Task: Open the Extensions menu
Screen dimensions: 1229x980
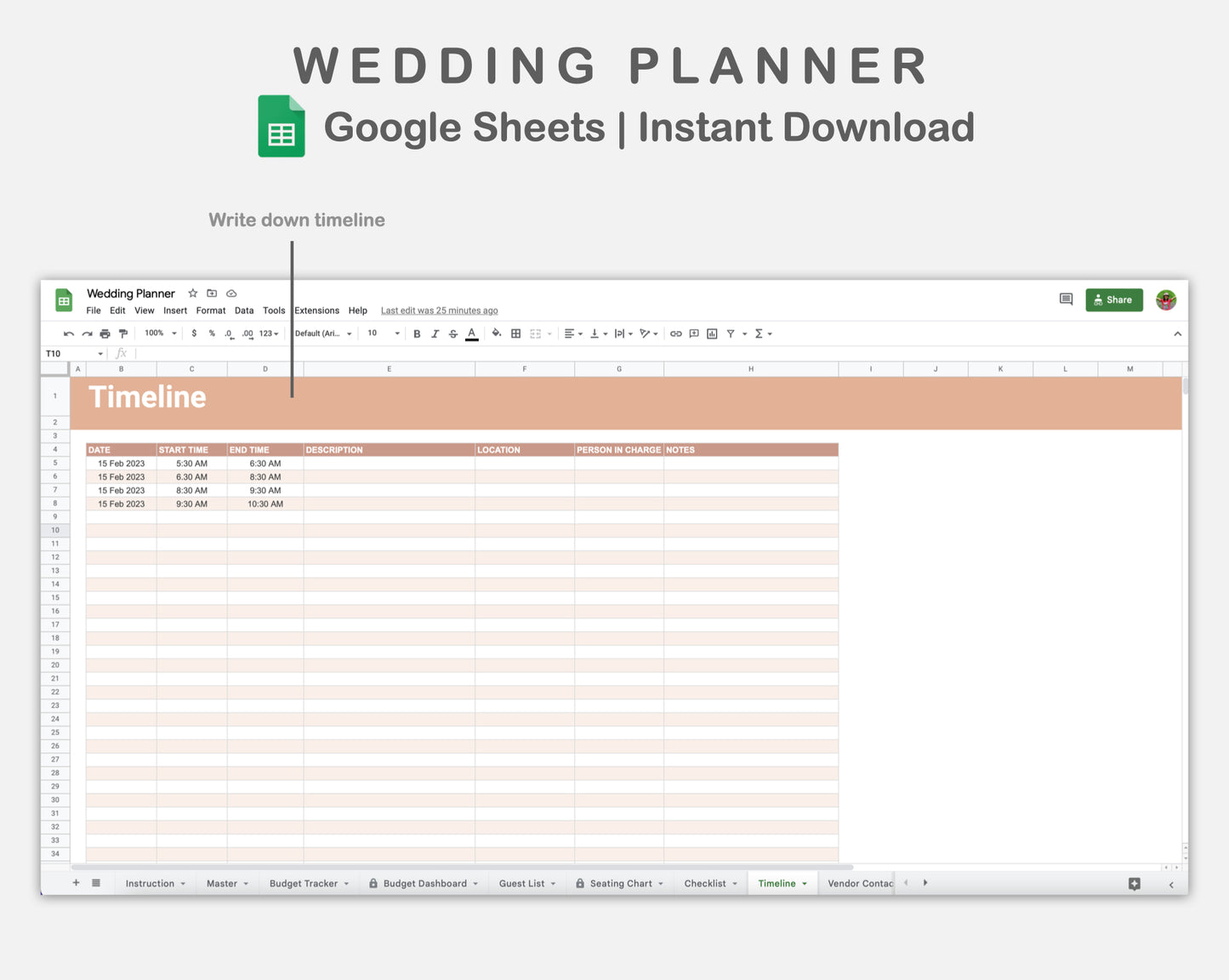Action: [x=316, y=311]
